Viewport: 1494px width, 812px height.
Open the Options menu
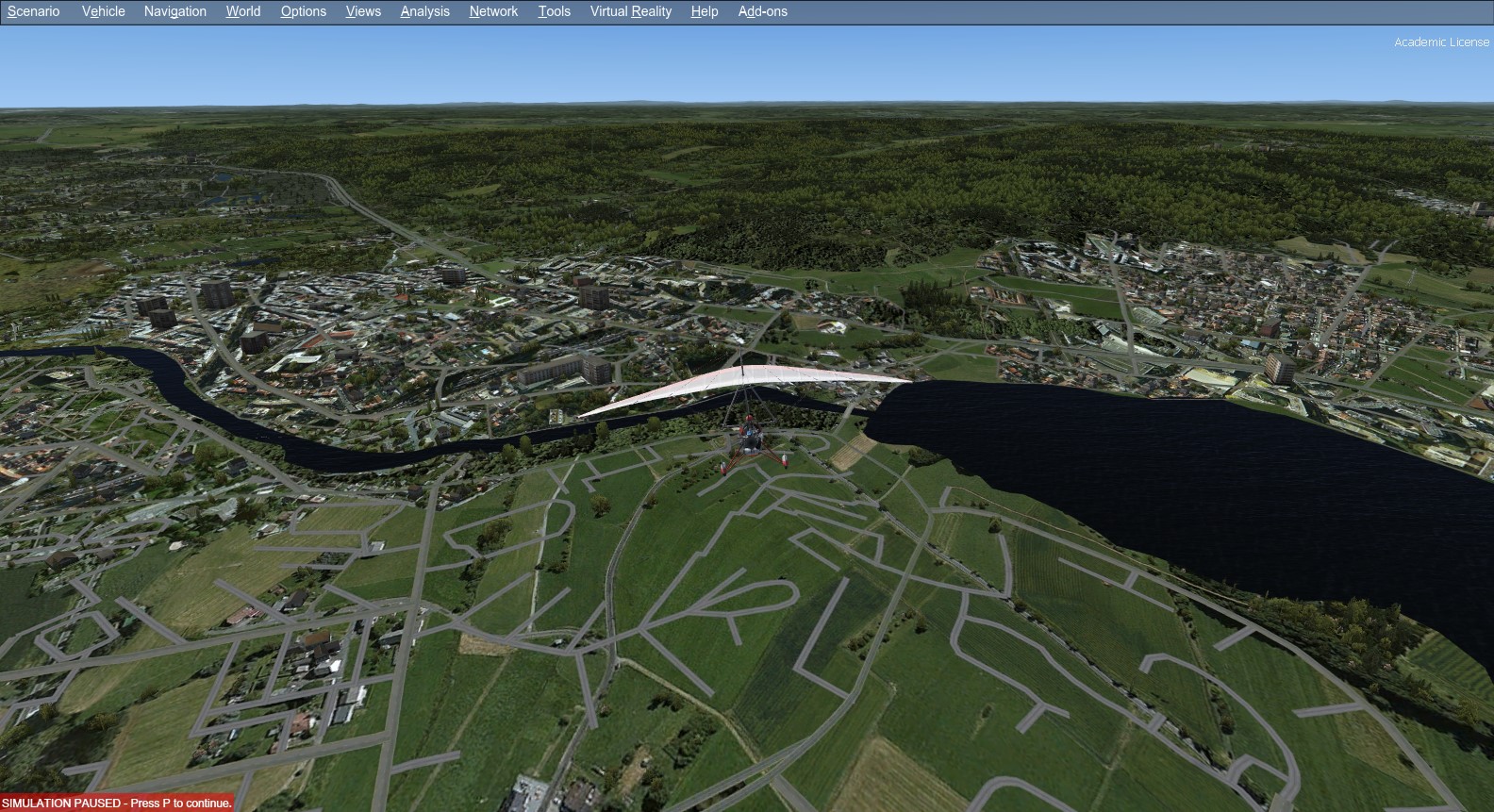pos(304,11)
